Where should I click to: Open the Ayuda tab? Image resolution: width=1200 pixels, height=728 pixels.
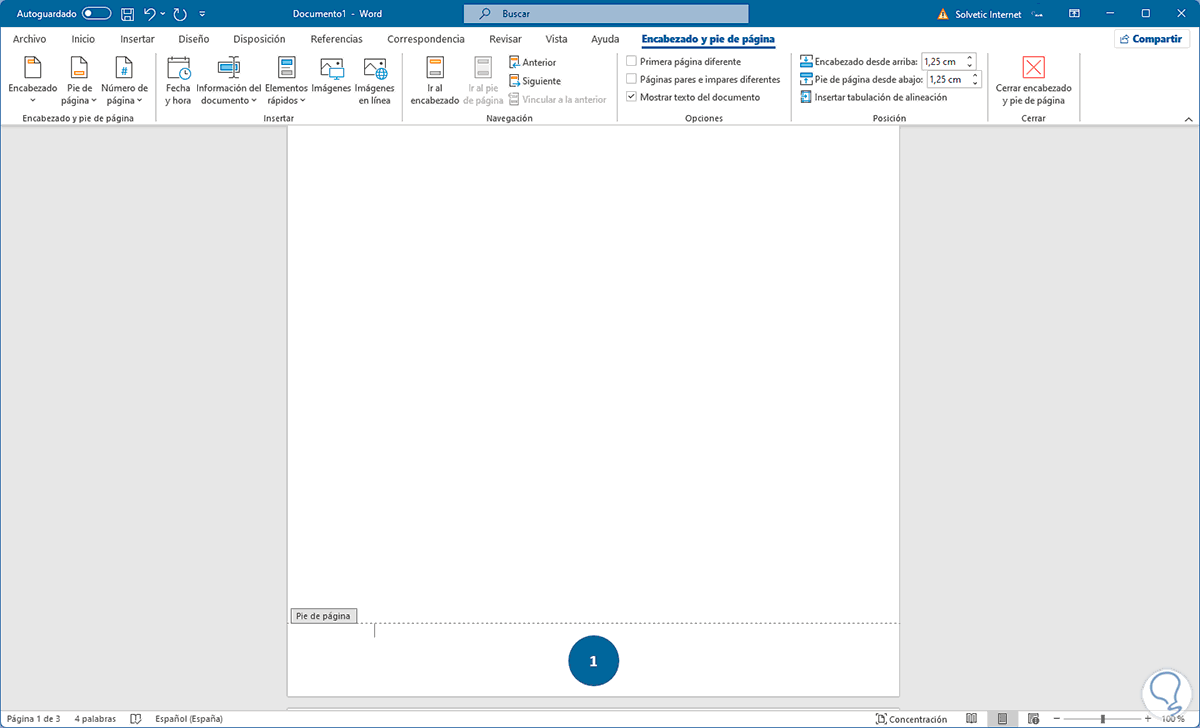tap(604, 39)
